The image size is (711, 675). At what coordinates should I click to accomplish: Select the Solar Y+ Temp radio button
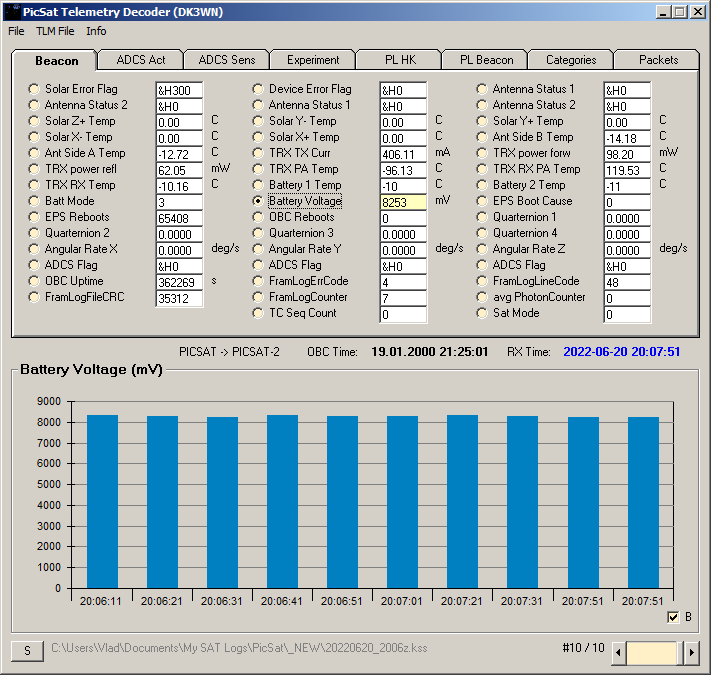(x=482, y=121)
